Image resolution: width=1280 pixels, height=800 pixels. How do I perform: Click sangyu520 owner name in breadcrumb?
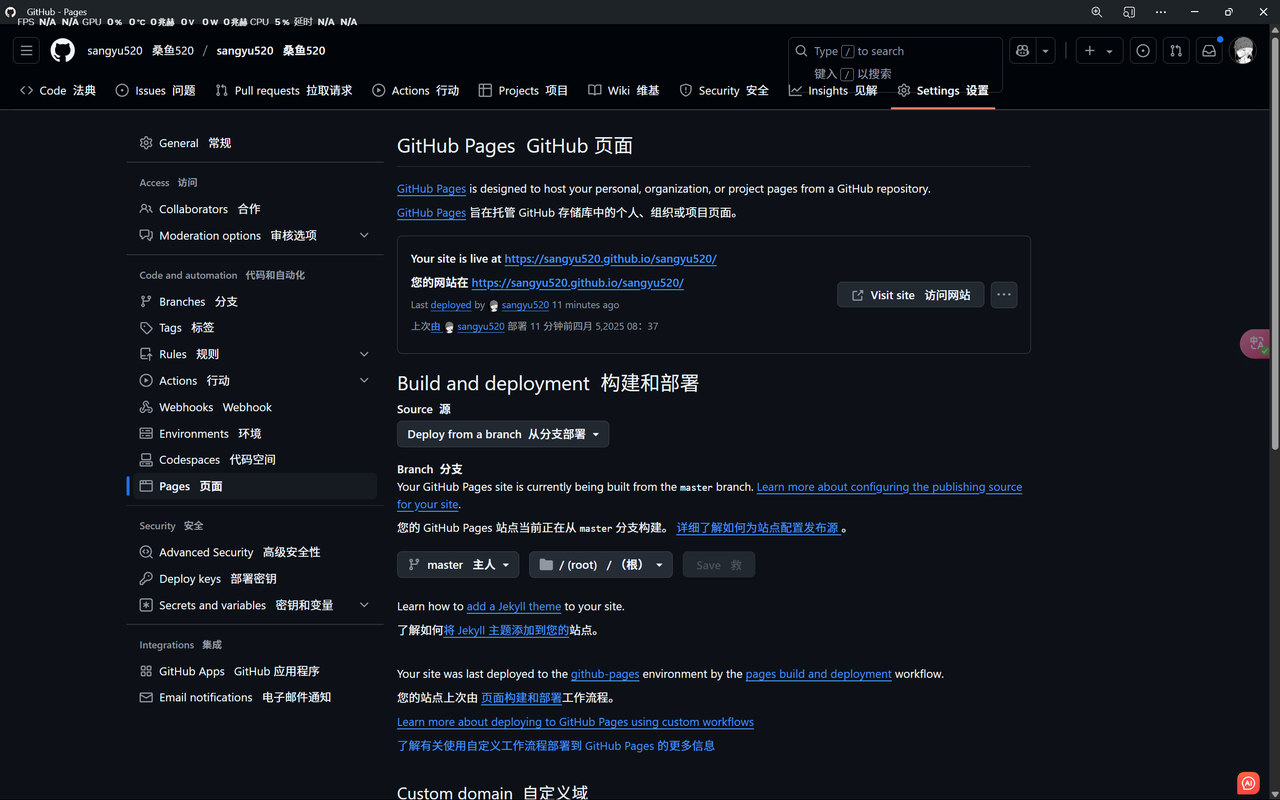[115, 50]
